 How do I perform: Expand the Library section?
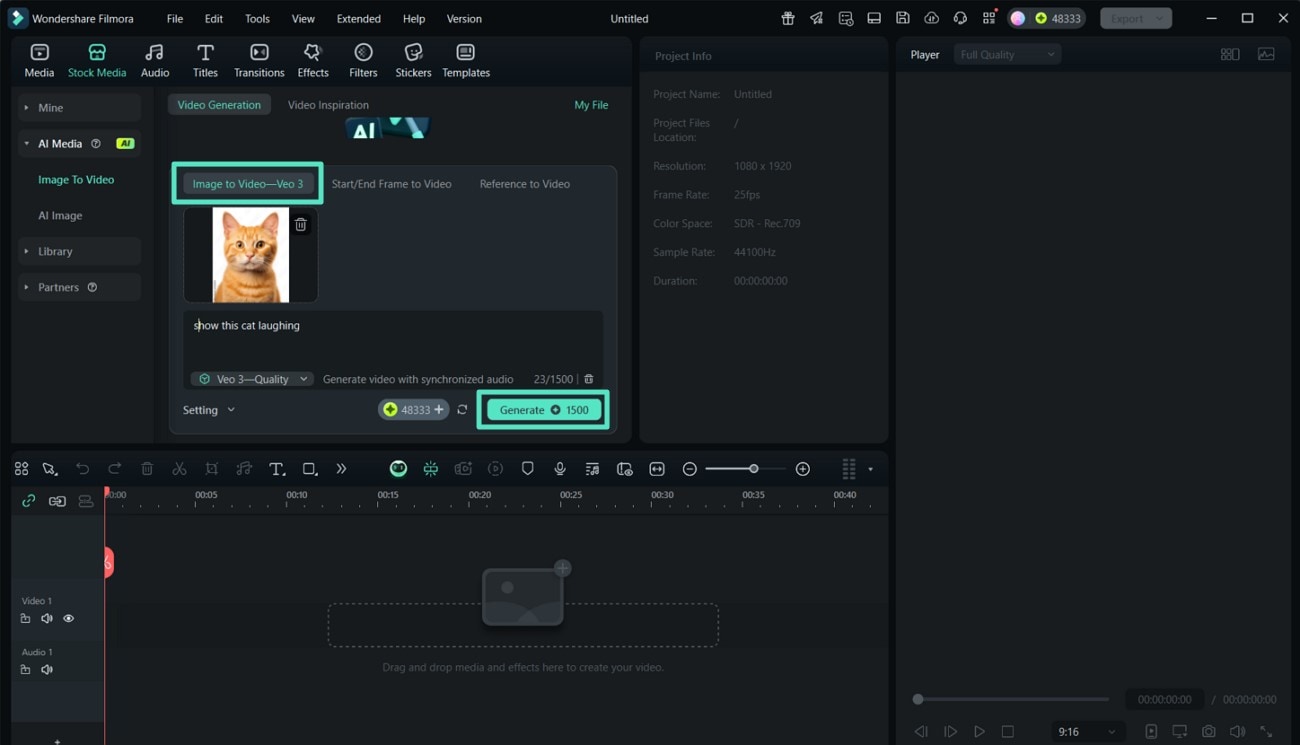80,251
